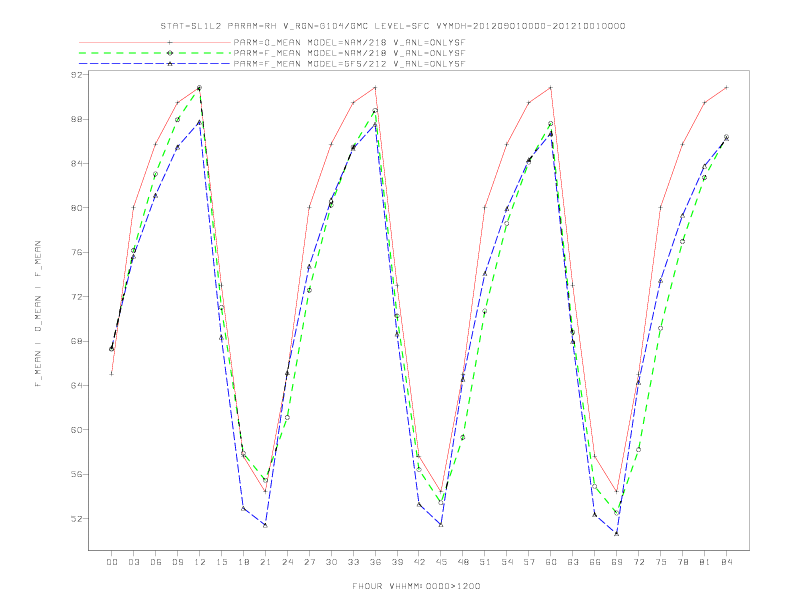This screenshot has height=612, width=792.
Task: Click x-axis forecast hour label 09
Action: 177,562
